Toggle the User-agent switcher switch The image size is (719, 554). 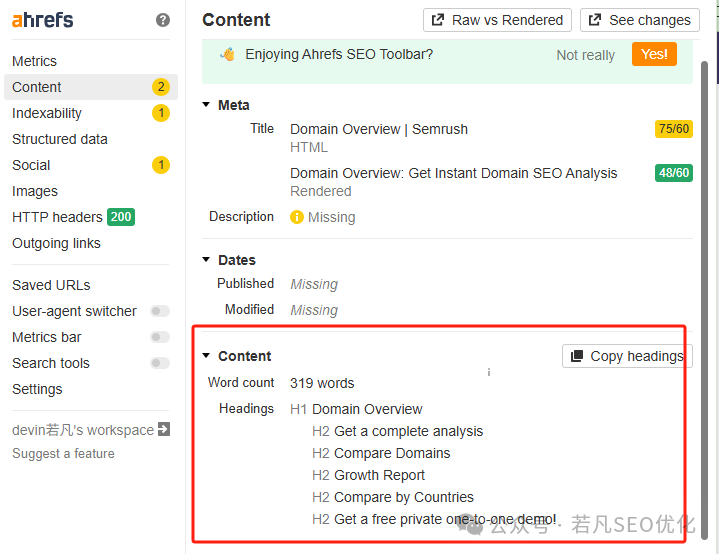160,311
